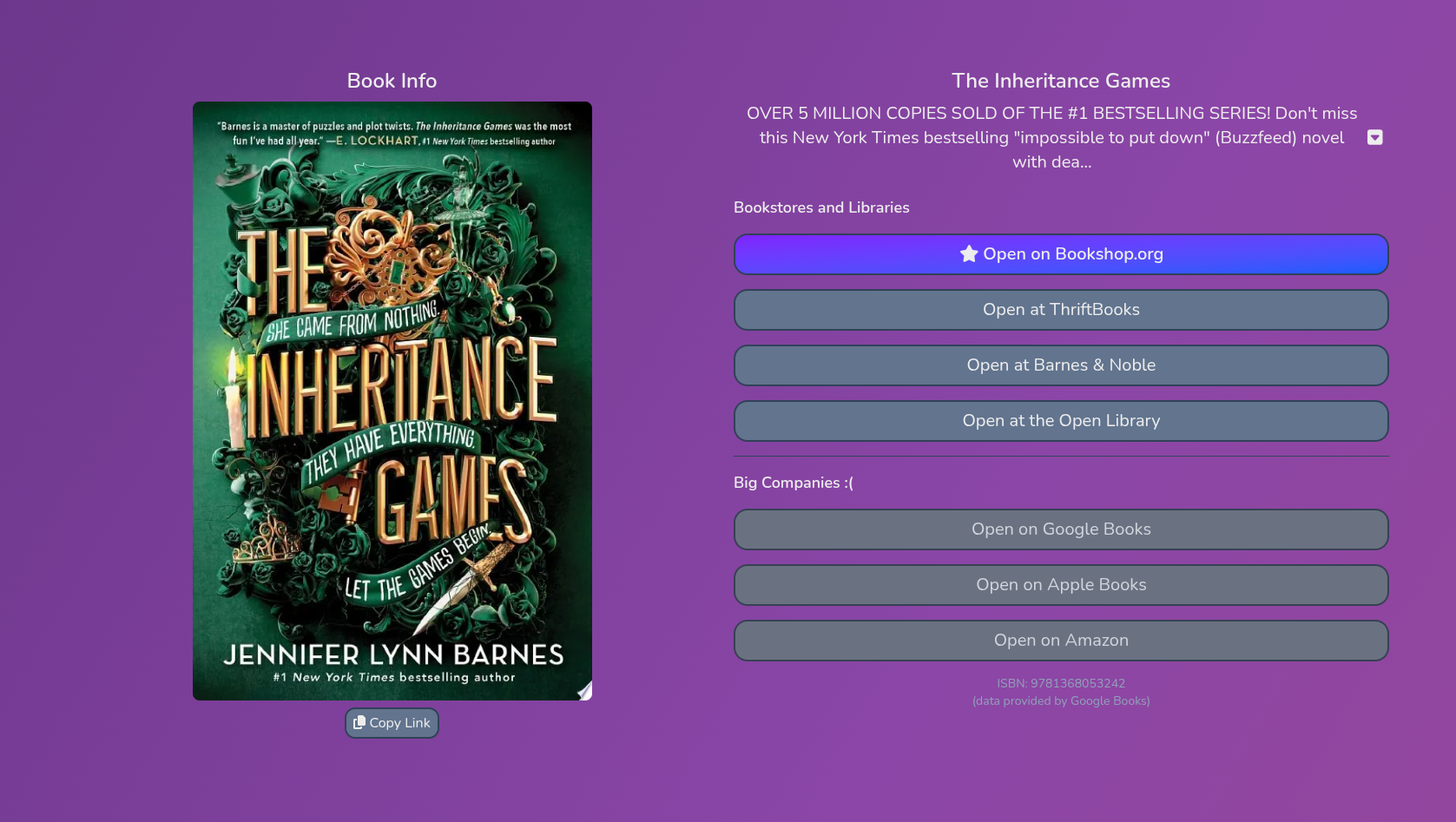Open the book on Google Books

pos(1061,529)
